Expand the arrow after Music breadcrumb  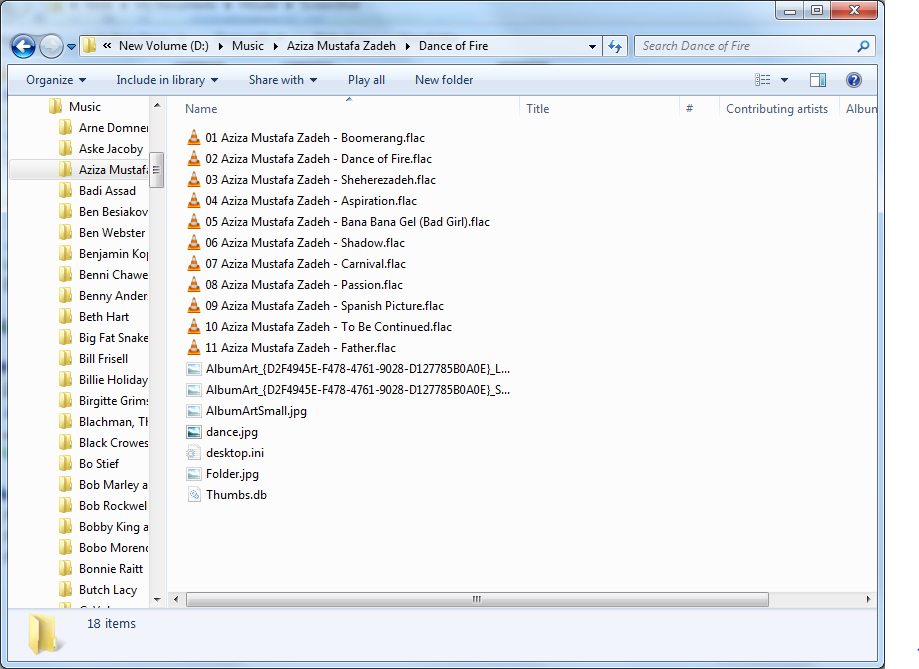coord(275,46)
